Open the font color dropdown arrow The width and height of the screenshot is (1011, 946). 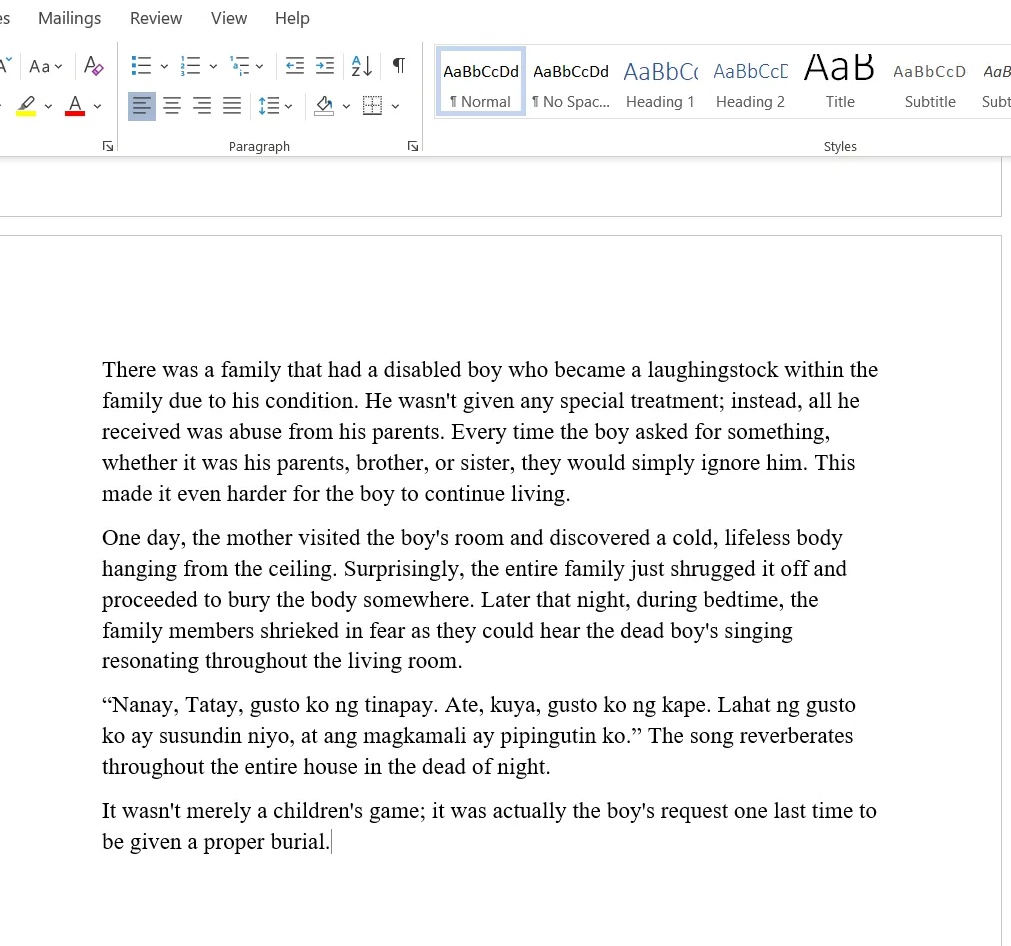[x=97, y=106]
